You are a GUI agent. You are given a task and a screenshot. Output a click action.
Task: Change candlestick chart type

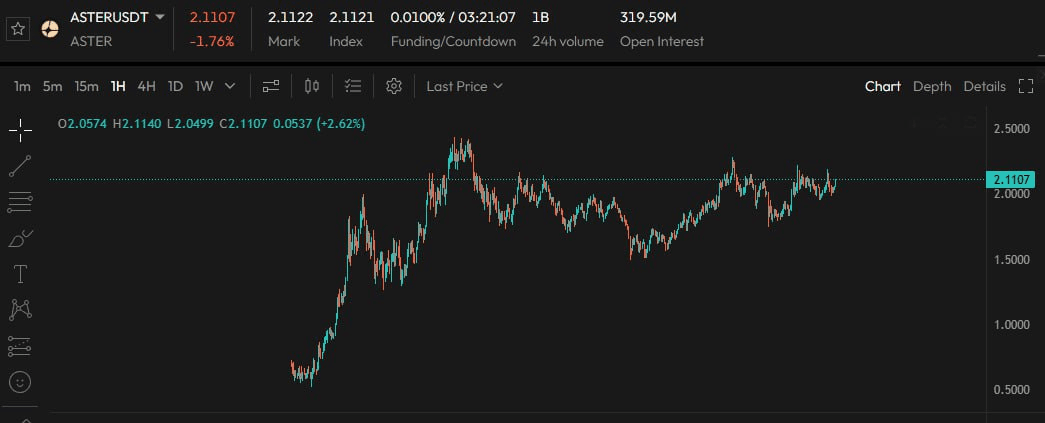pos(311,86)
